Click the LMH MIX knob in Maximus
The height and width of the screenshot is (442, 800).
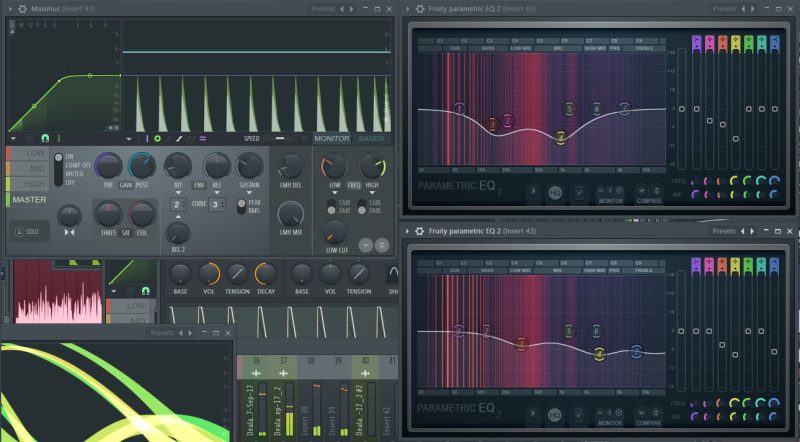click(290, 213)
